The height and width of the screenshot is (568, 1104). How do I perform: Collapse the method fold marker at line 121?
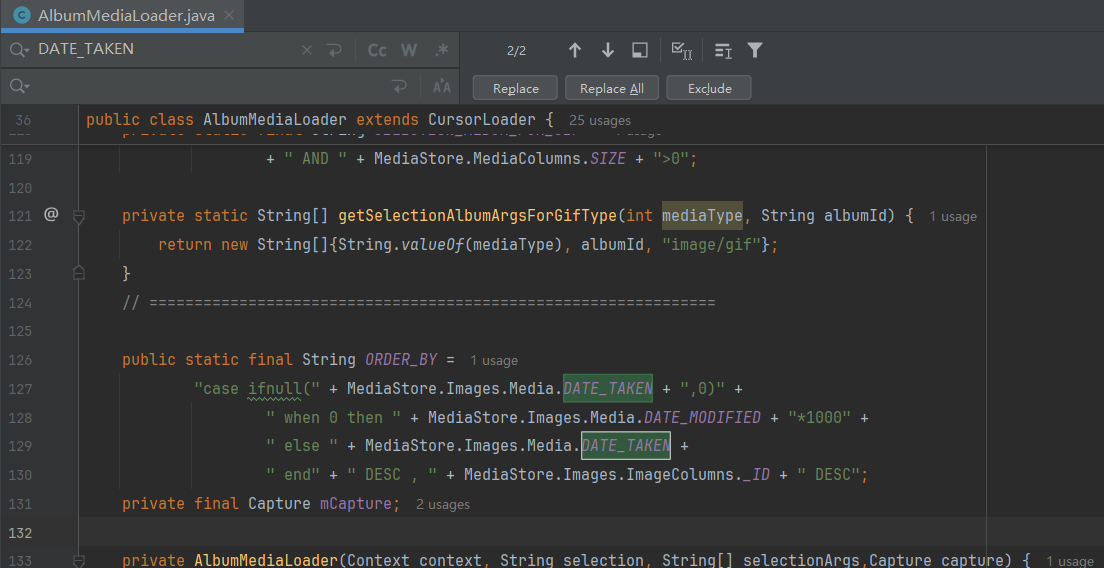pyautogui.click(x=79, y=217)
